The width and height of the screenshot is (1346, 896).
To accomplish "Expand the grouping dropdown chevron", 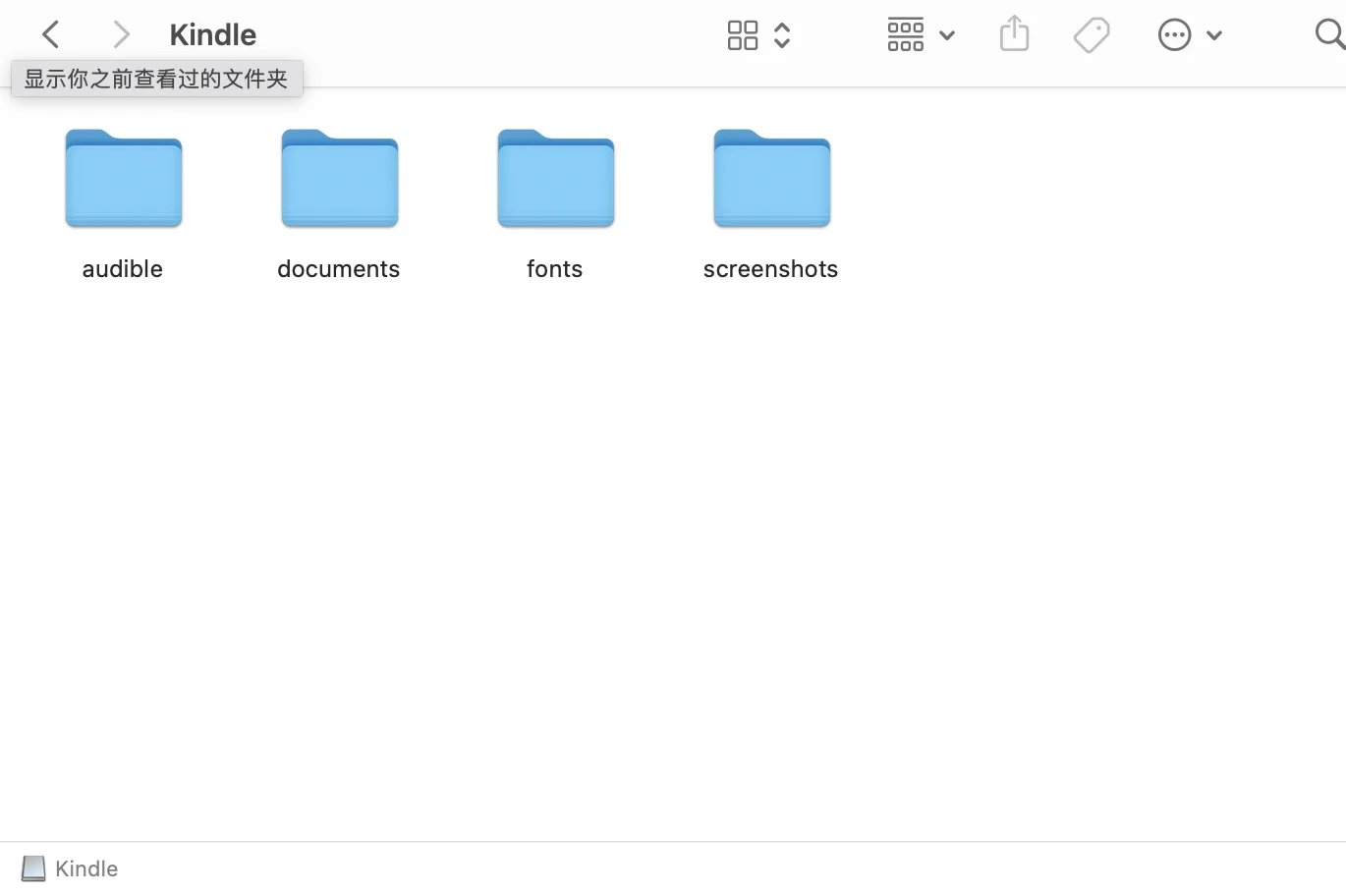I will pyautogui.click(x=947, y=35).
